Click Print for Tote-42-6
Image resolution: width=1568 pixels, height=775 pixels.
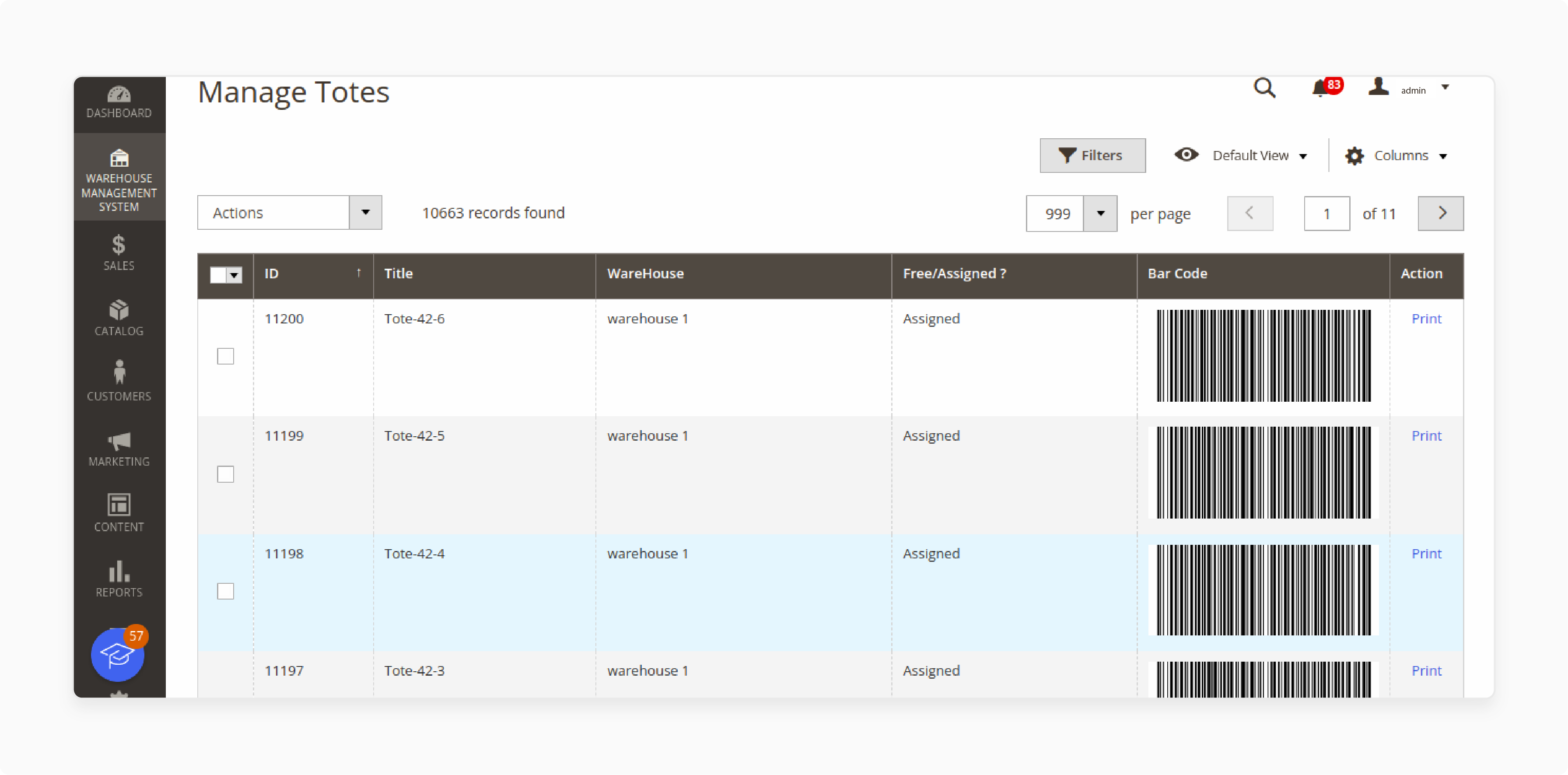tap(1426, 319)
